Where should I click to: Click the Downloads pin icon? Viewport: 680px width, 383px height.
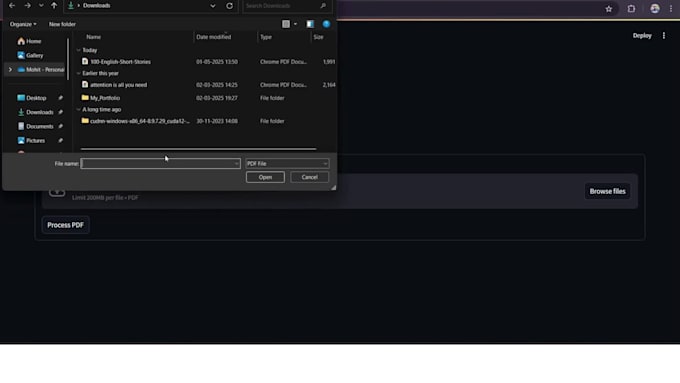pos(60,112)
